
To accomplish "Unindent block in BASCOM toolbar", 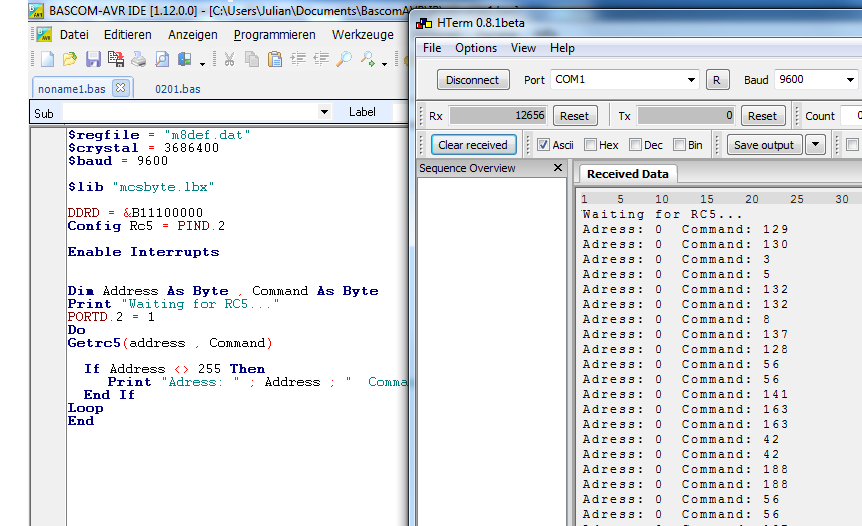I will point(321,59).
